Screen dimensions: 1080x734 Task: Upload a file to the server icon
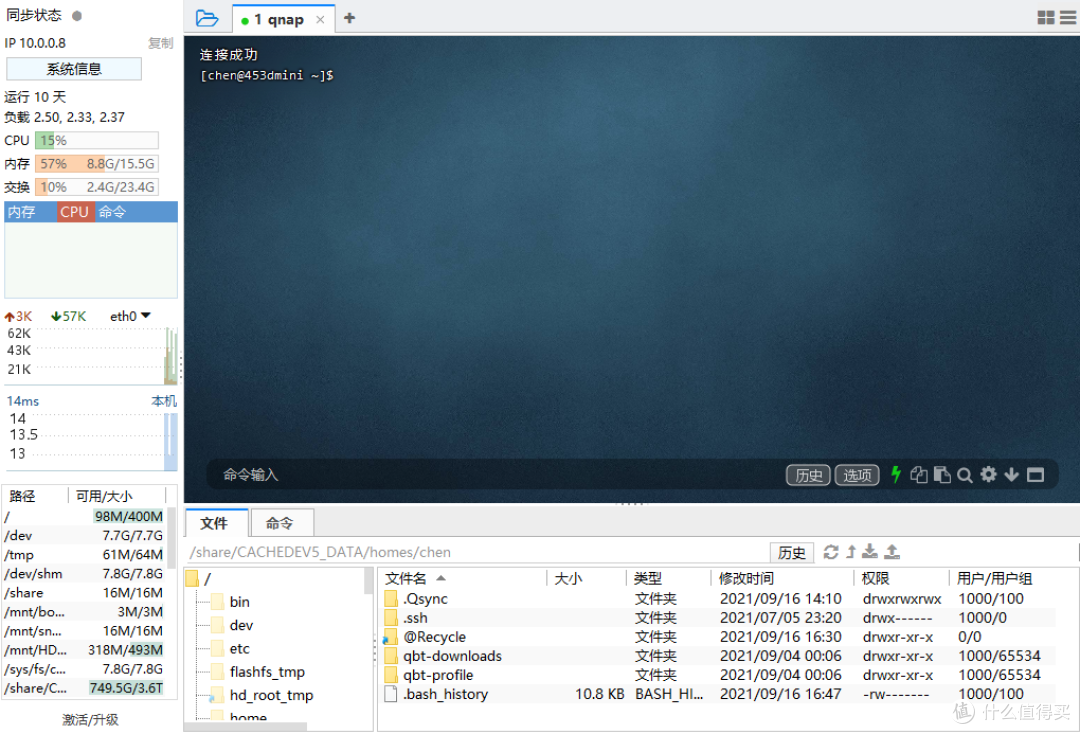(x=892, y=552)
